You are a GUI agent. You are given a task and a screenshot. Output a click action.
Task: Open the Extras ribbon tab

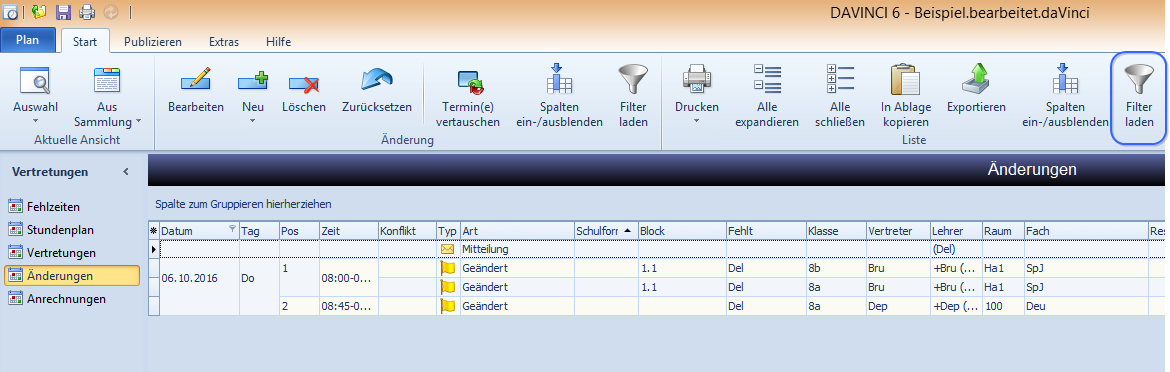[224, 42]
